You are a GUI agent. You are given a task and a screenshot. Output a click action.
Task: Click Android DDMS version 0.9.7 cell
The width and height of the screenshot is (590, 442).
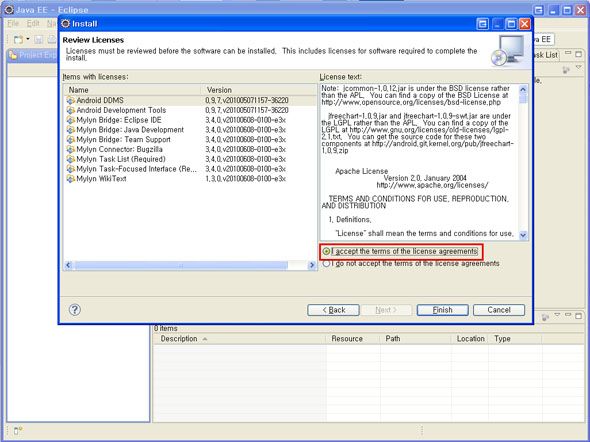tap(247, 100)
